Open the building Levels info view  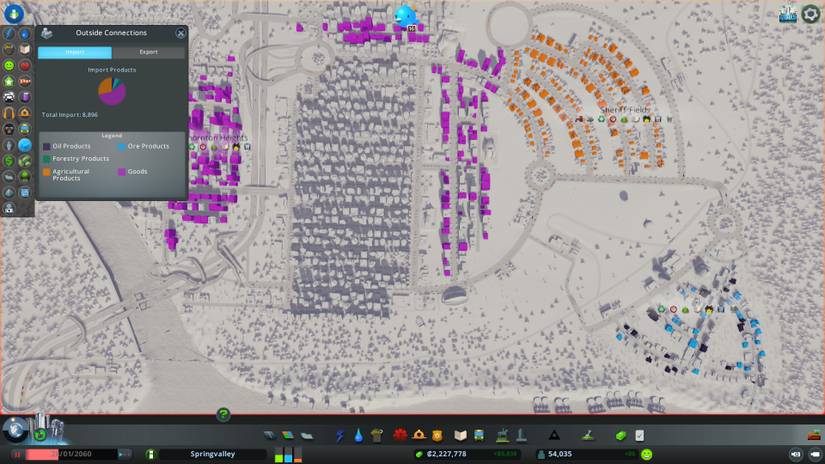point(9,82)
